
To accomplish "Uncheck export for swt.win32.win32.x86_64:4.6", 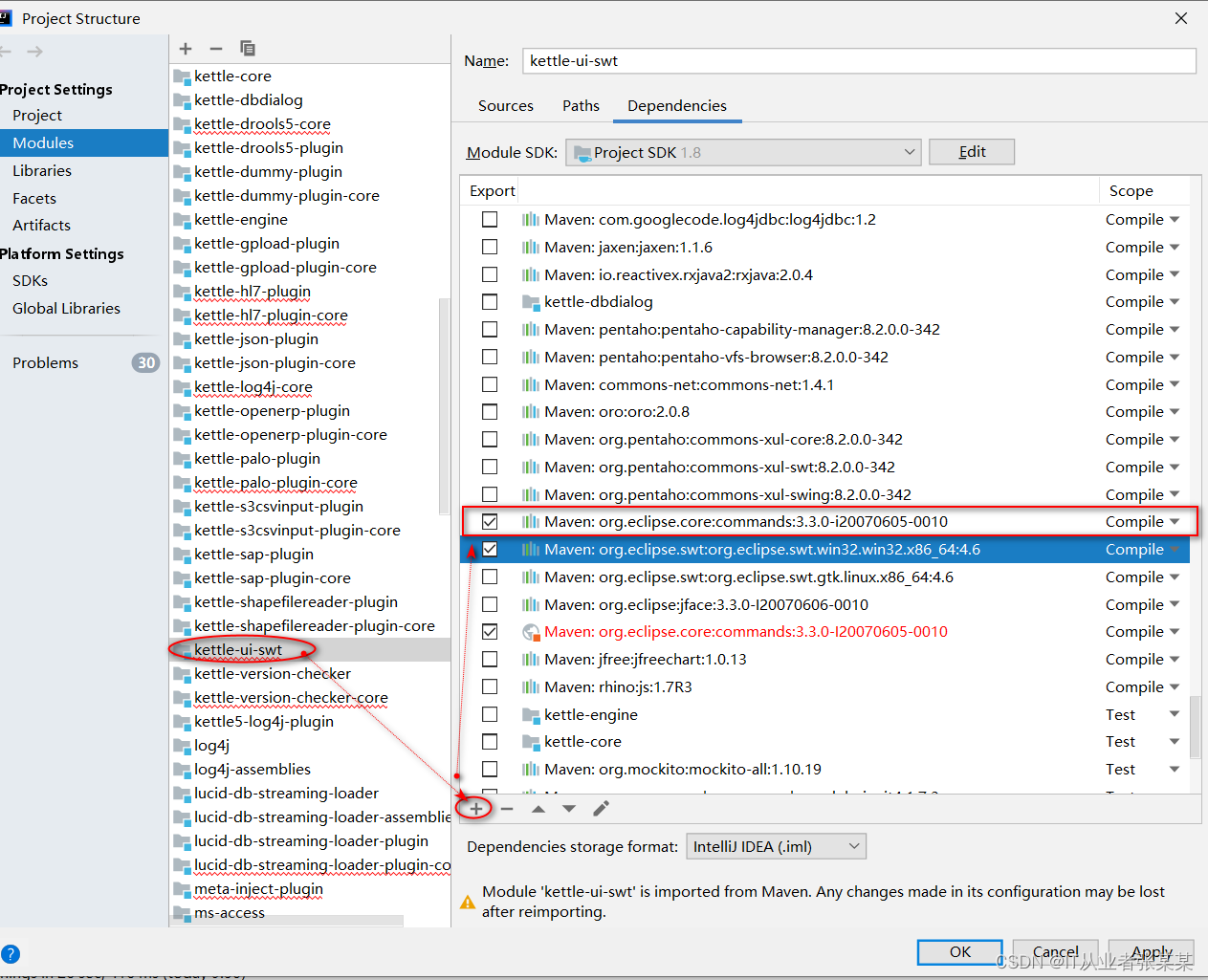I will (490, 550).
